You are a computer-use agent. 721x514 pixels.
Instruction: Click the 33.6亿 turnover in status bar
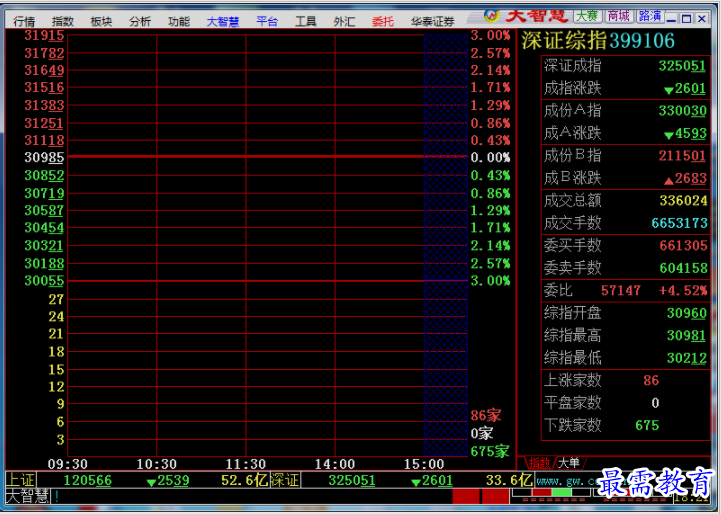pyautogui.click(x=509, y=480)
